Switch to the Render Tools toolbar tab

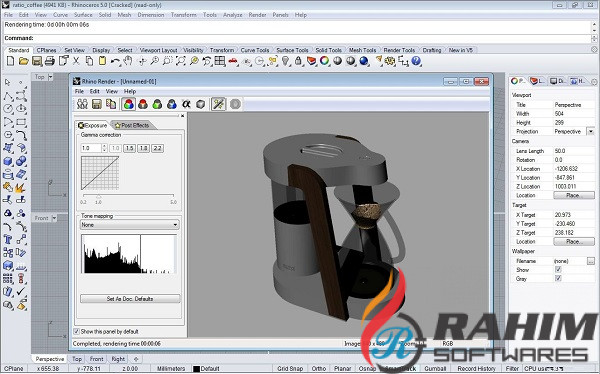(399, 50)
